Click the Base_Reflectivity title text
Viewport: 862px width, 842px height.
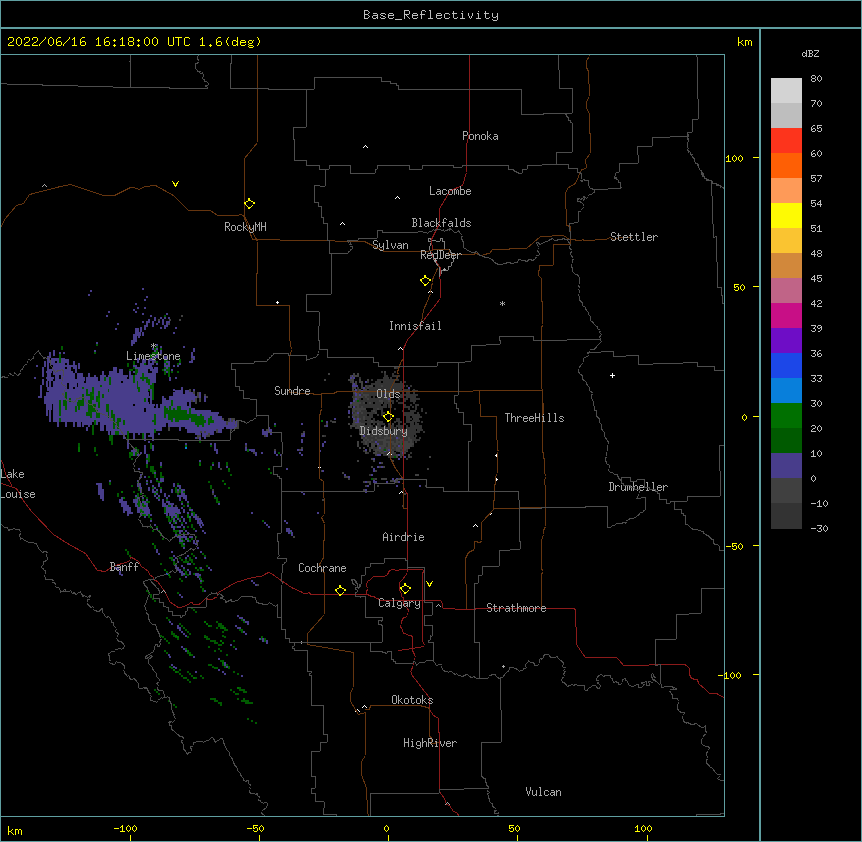coord(431,15)
